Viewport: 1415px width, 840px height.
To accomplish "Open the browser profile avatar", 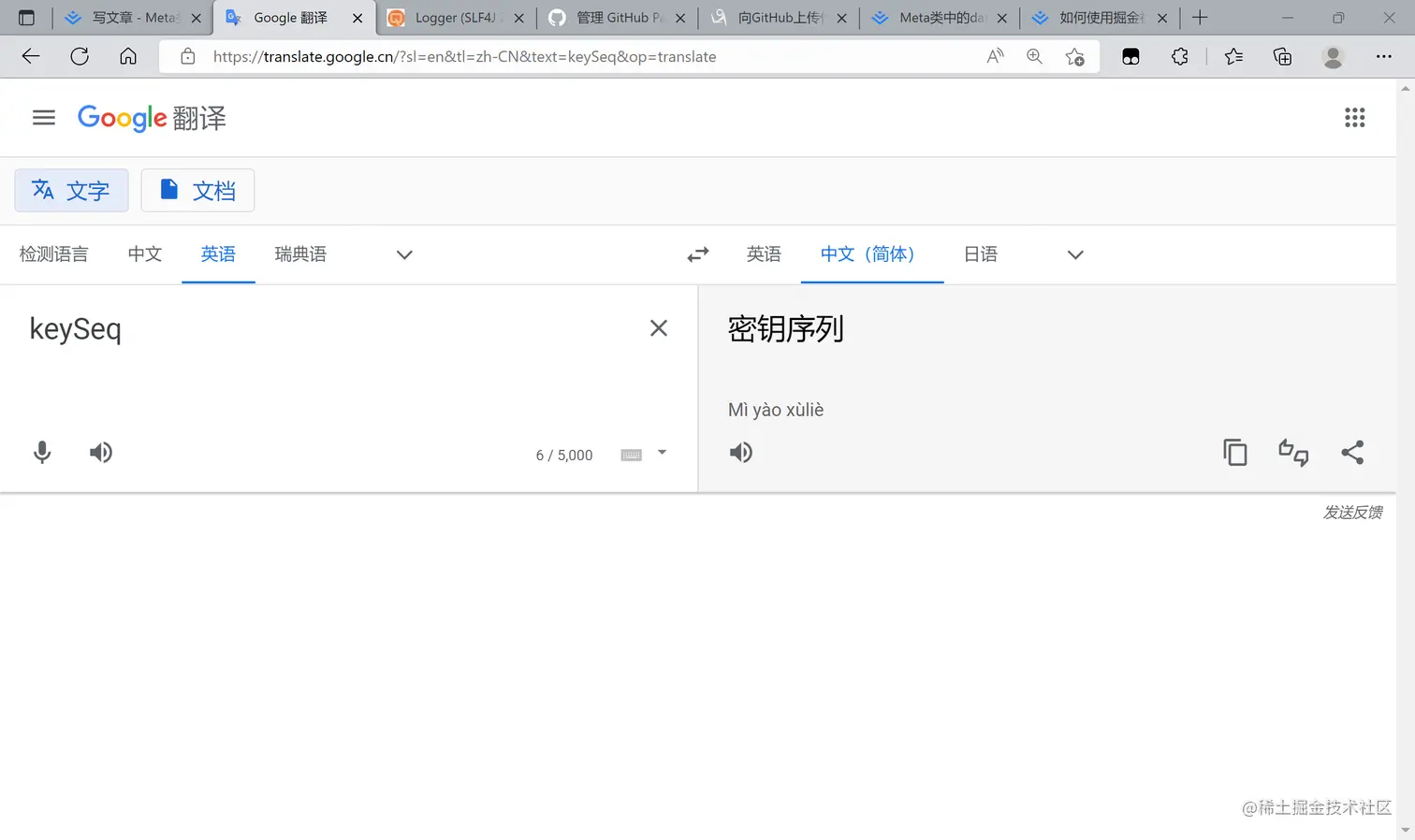I will pyautogui.click(x=1333, y=57).
